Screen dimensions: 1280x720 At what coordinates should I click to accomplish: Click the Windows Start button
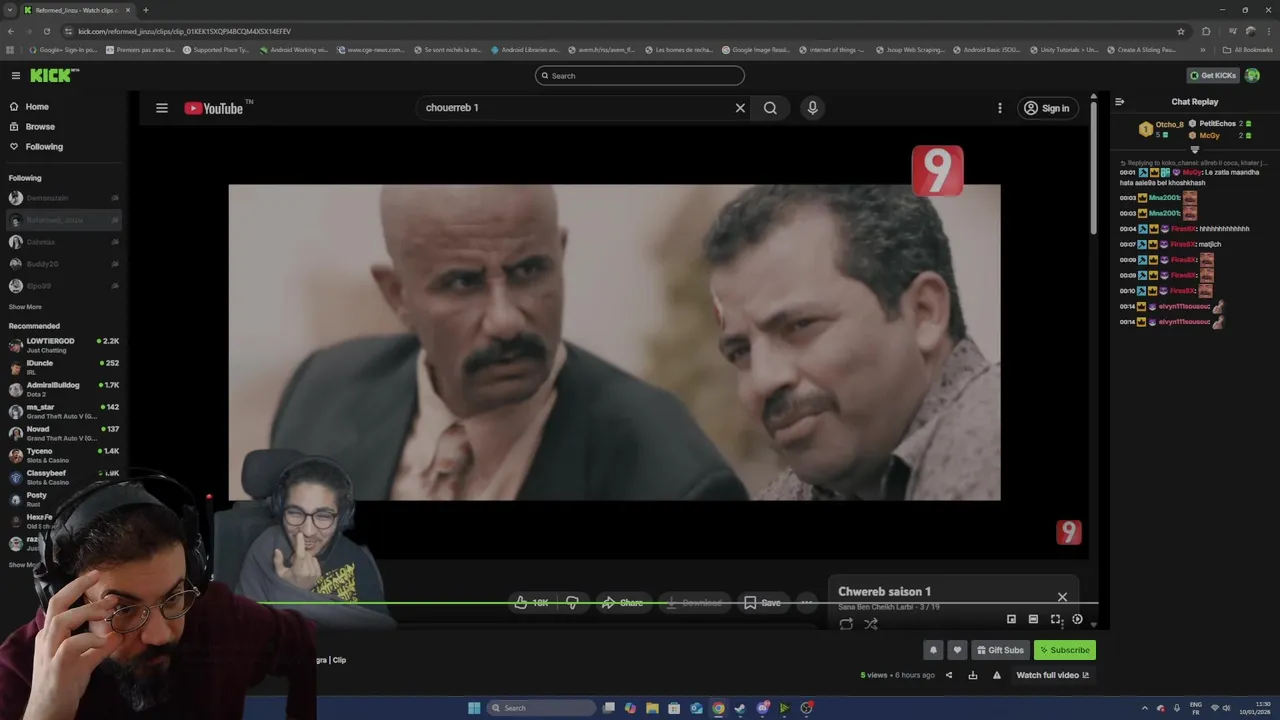[474, 708]
